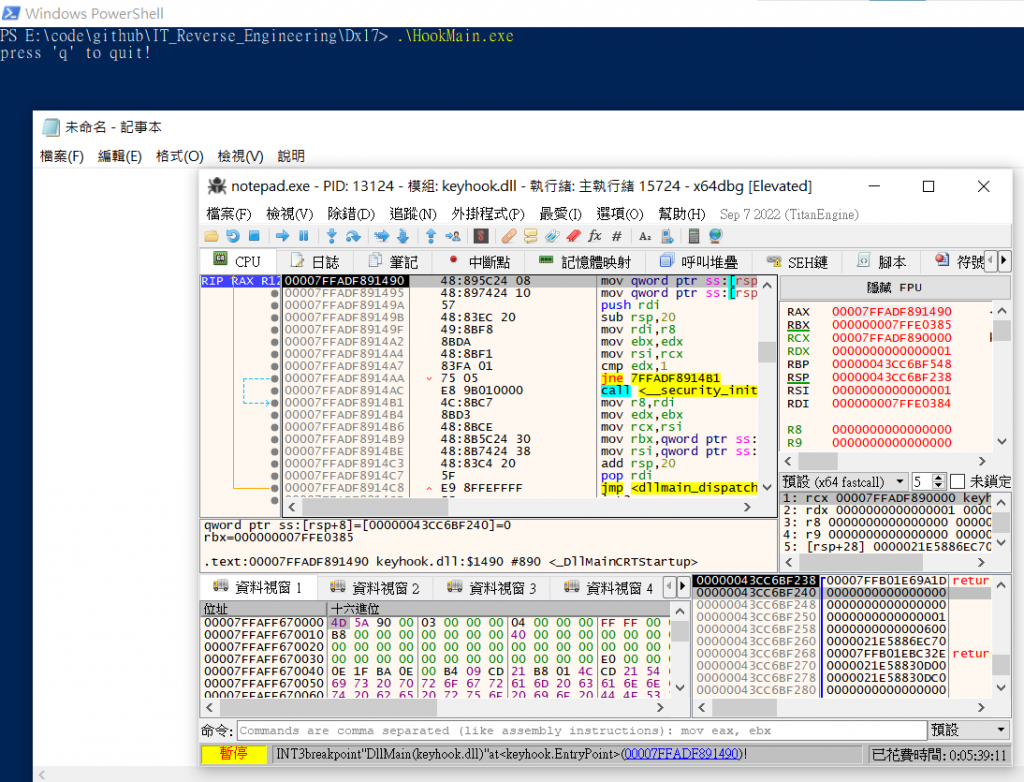Click the Labels tag icon

[552, 236]
